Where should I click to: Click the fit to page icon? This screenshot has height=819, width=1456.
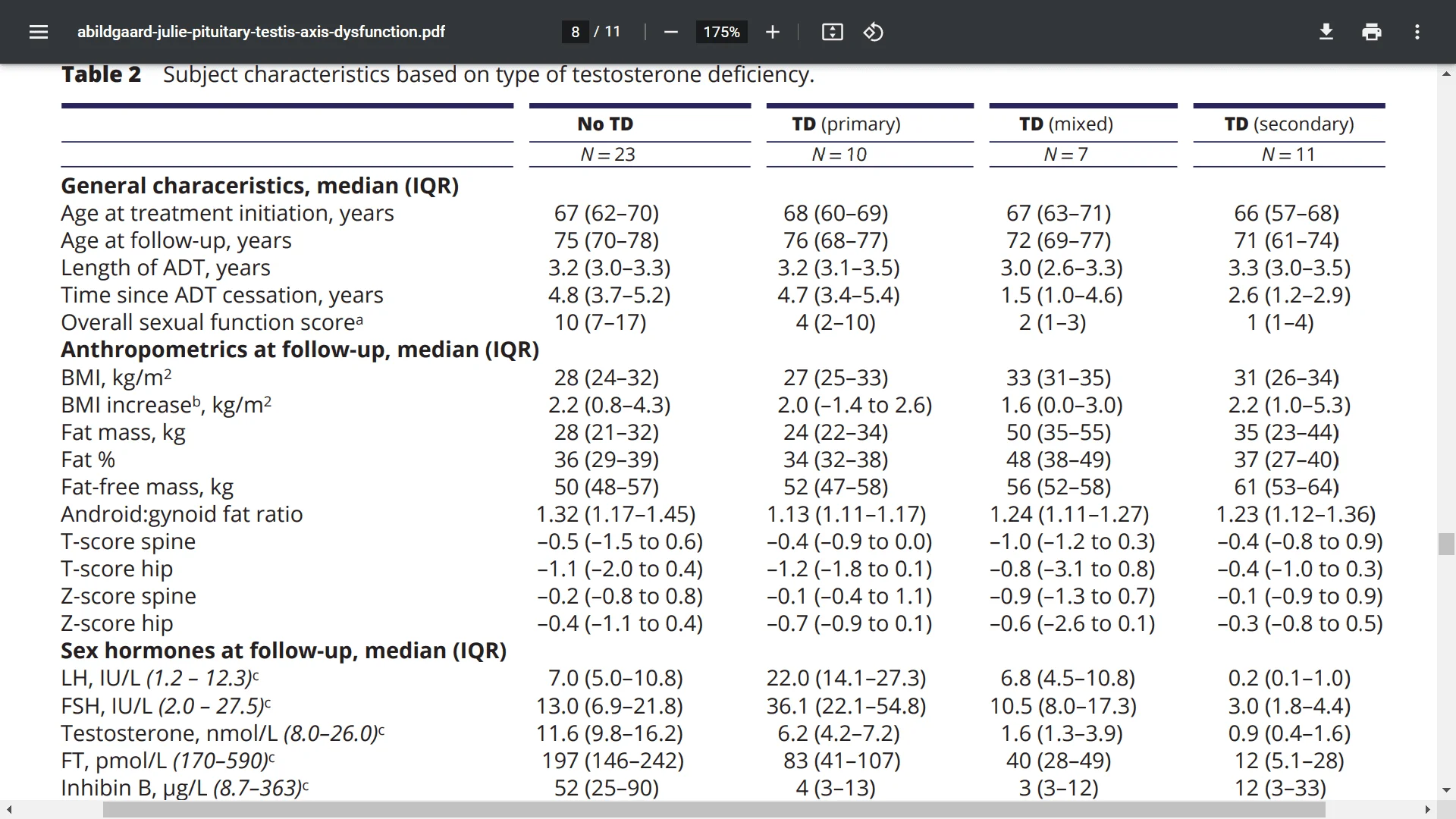click(832, 32)
